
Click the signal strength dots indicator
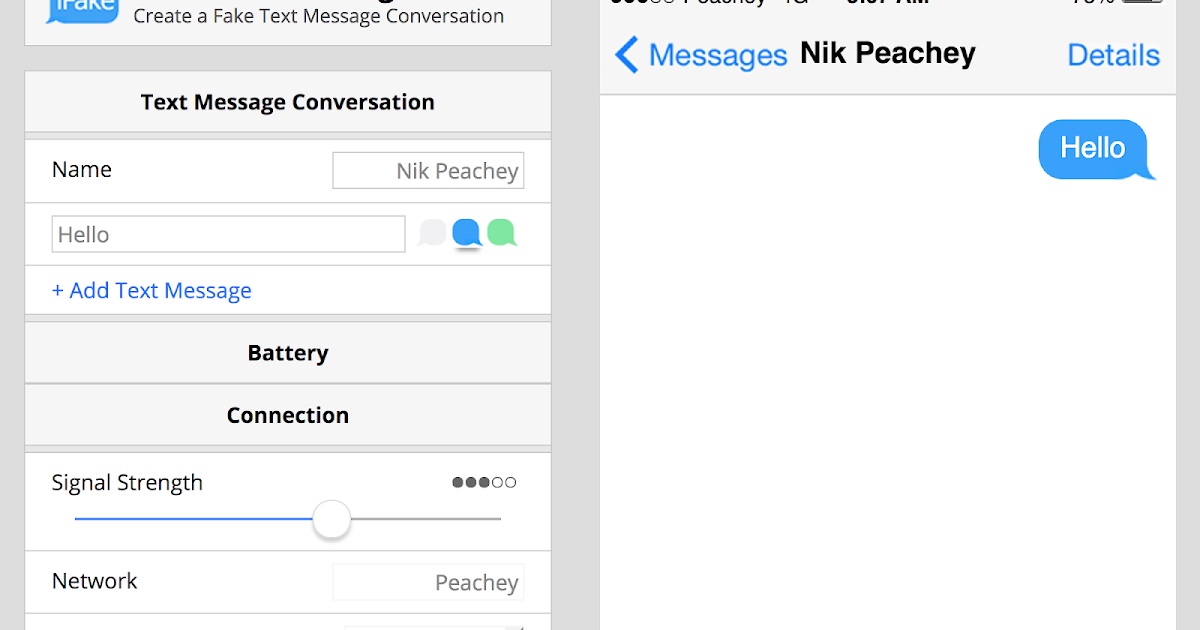484,482
